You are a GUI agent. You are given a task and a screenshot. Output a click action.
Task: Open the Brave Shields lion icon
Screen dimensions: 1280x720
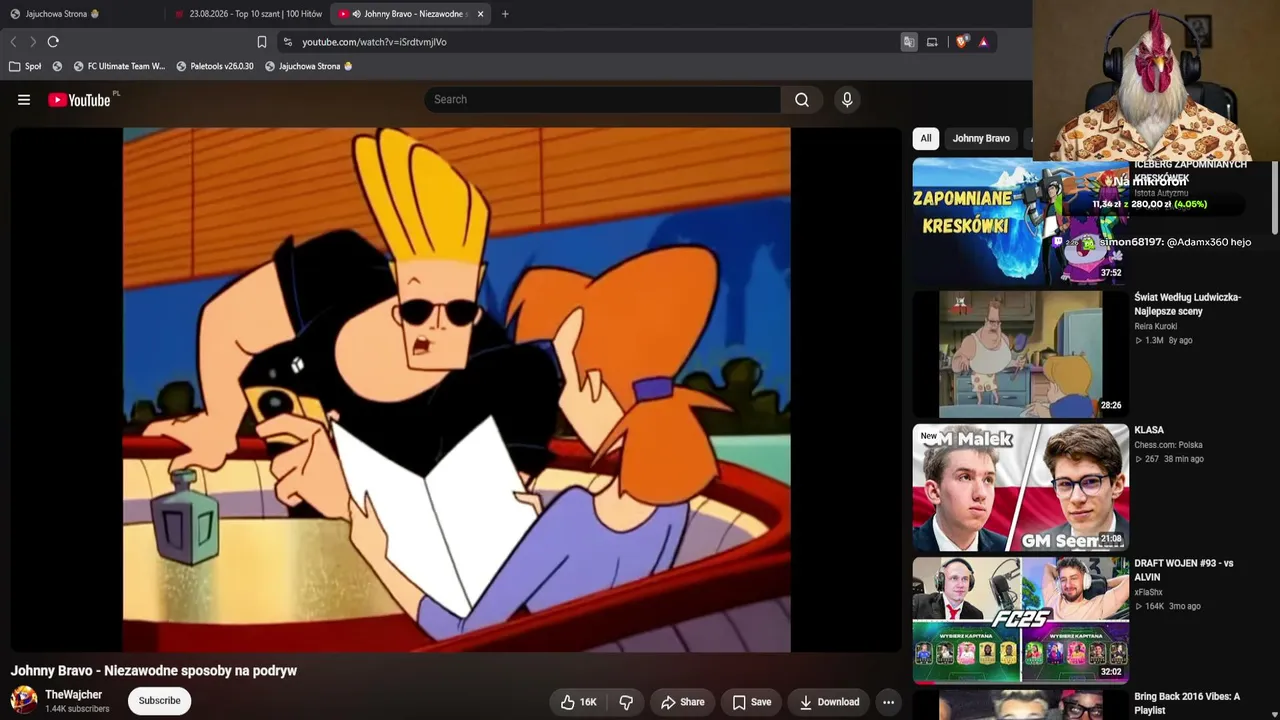(962, 42)
